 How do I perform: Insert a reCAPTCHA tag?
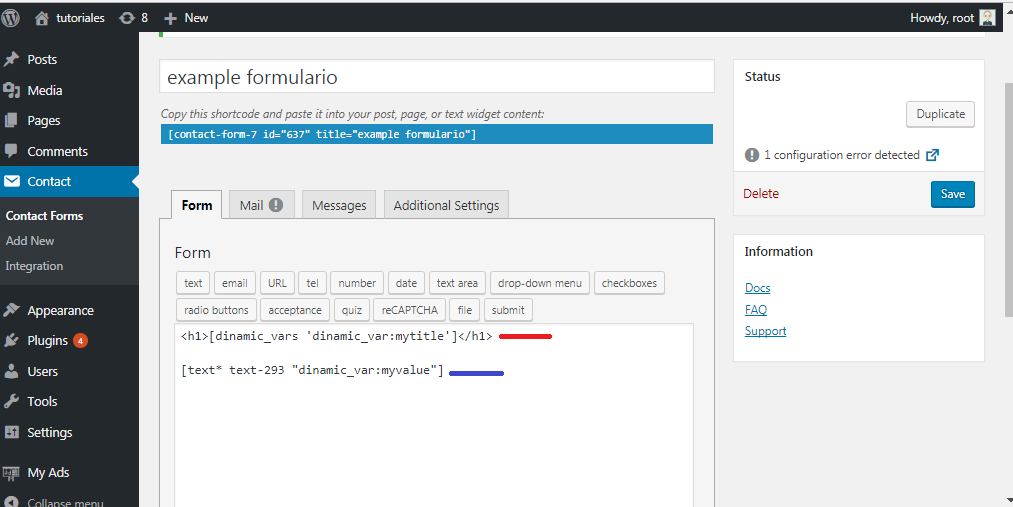coord(410,310)
